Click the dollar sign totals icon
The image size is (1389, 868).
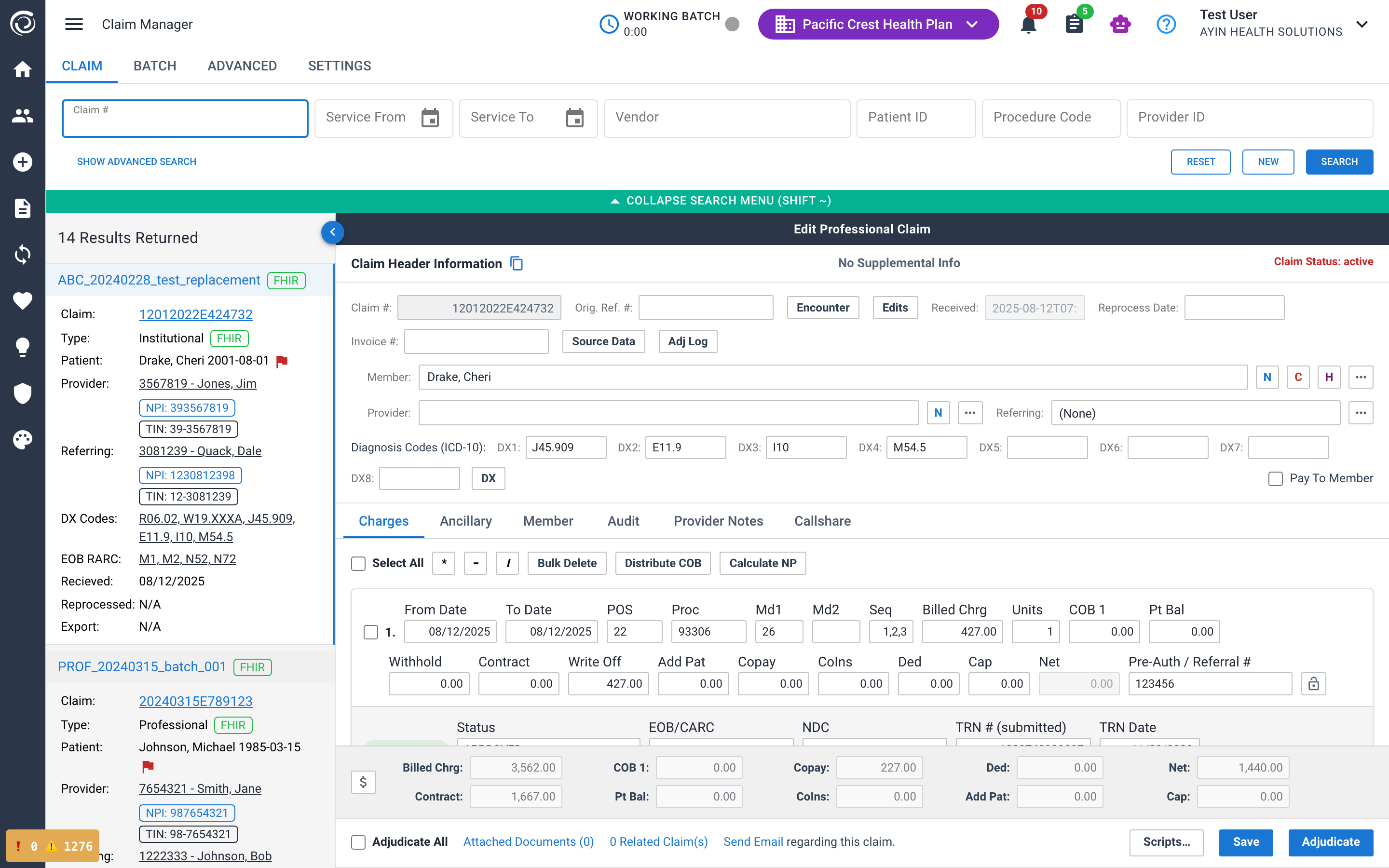363,782
